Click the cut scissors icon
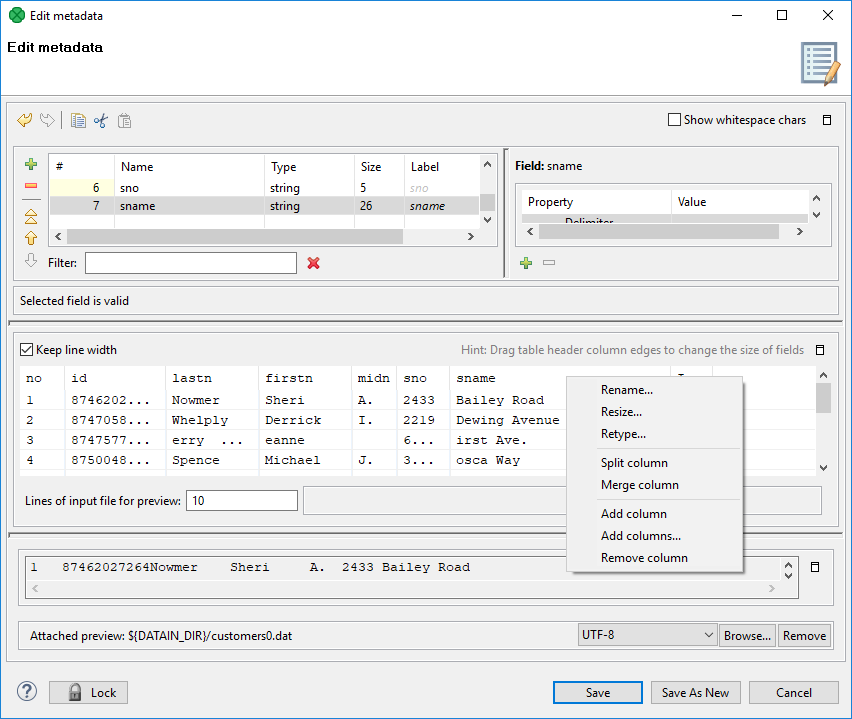This screenshot has width=852, height=719. click(100, 121)
